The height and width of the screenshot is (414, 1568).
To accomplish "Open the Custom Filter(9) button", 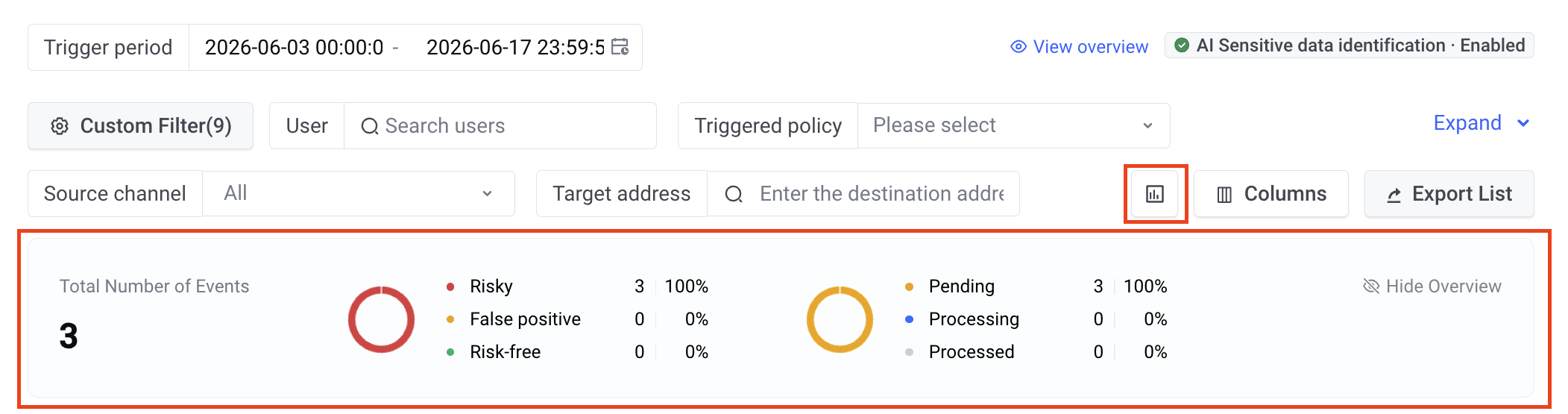I will click(x=140, y=125).
